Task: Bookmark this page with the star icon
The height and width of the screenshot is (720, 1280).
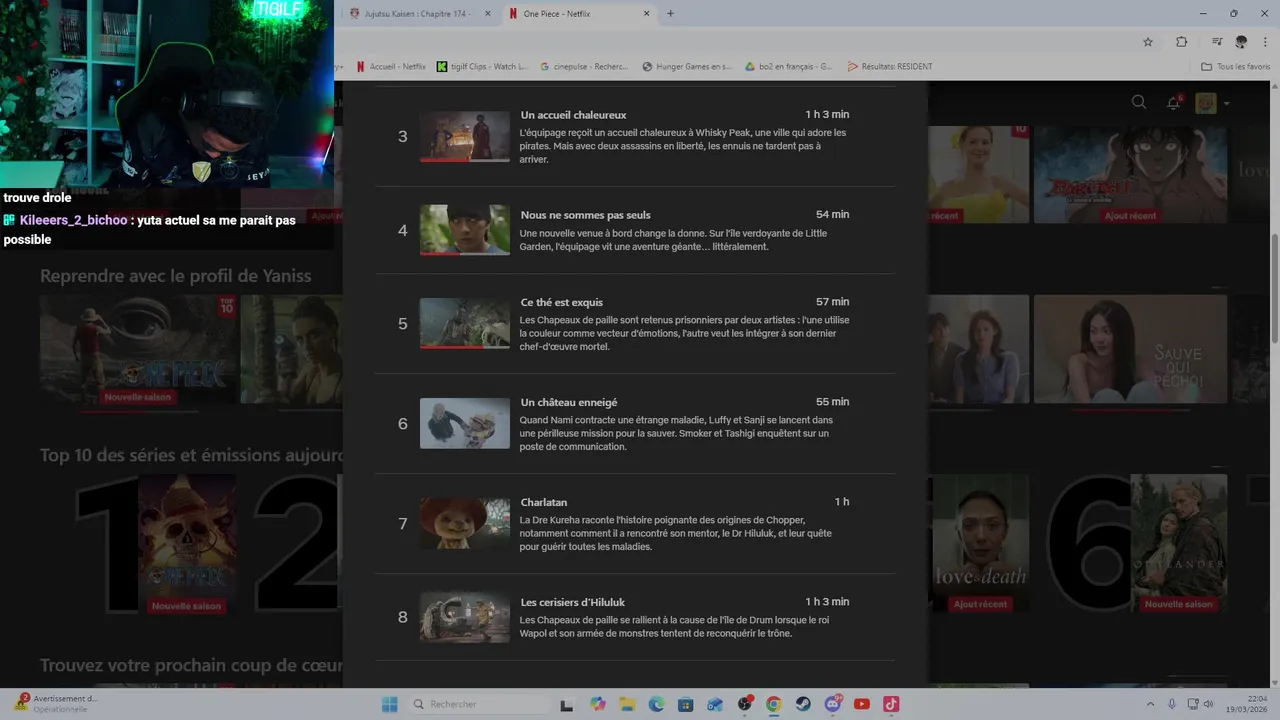Action: (1148, 42)
